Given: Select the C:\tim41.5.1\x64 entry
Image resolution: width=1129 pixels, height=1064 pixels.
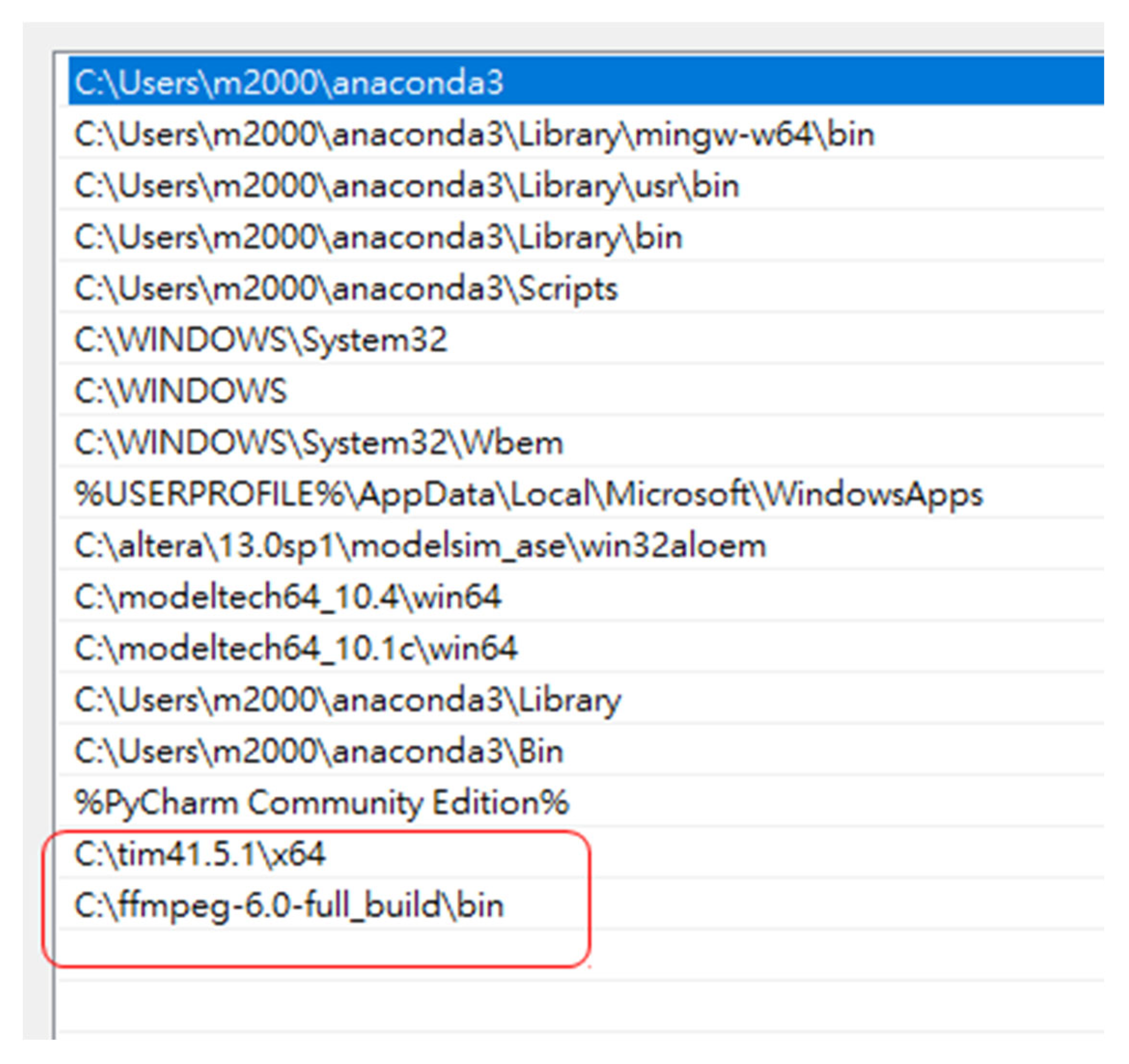Looking at the screenshot, I should [200, 854].
